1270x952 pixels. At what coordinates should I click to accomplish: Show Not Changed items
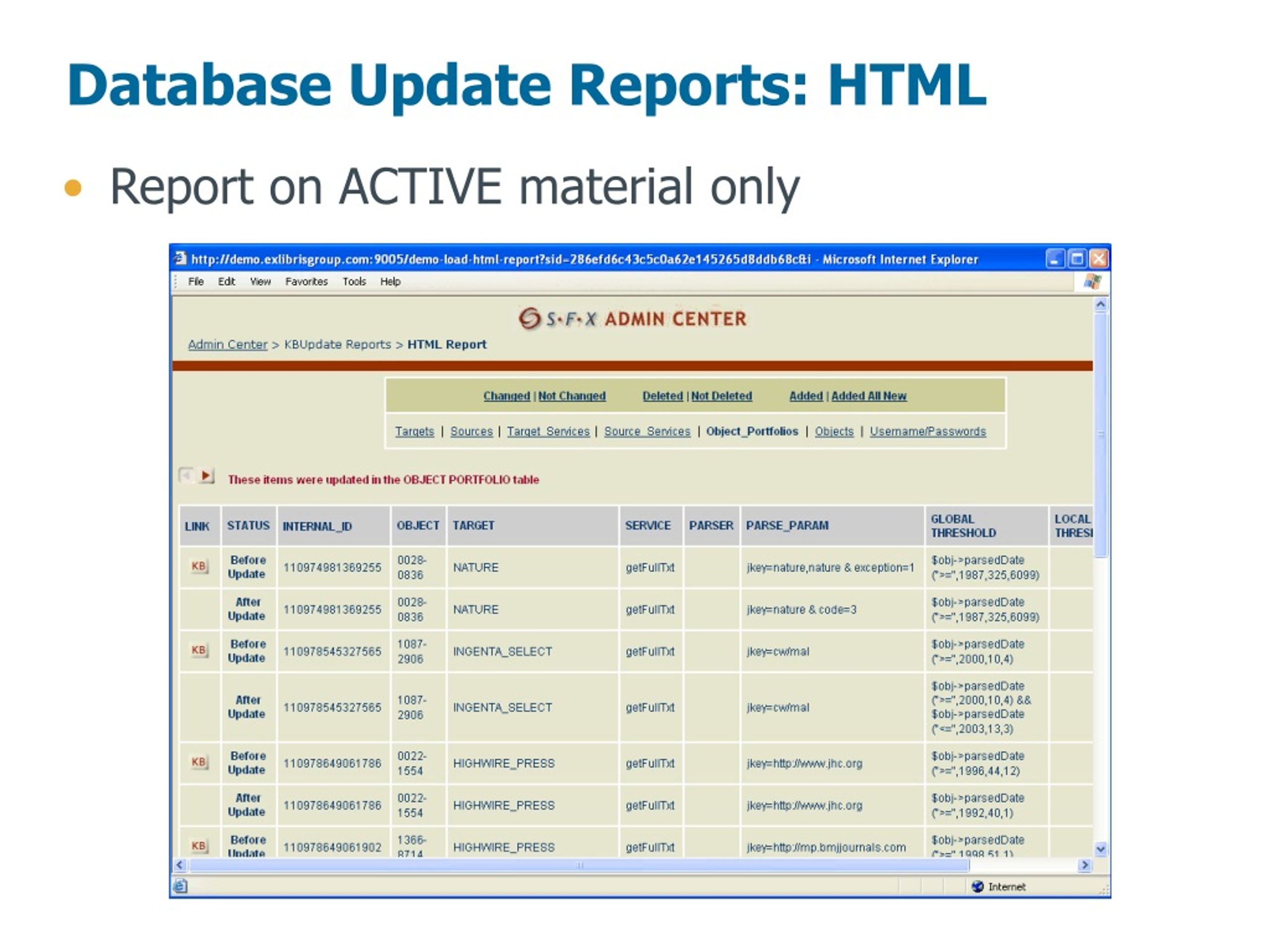pos(572,396)
